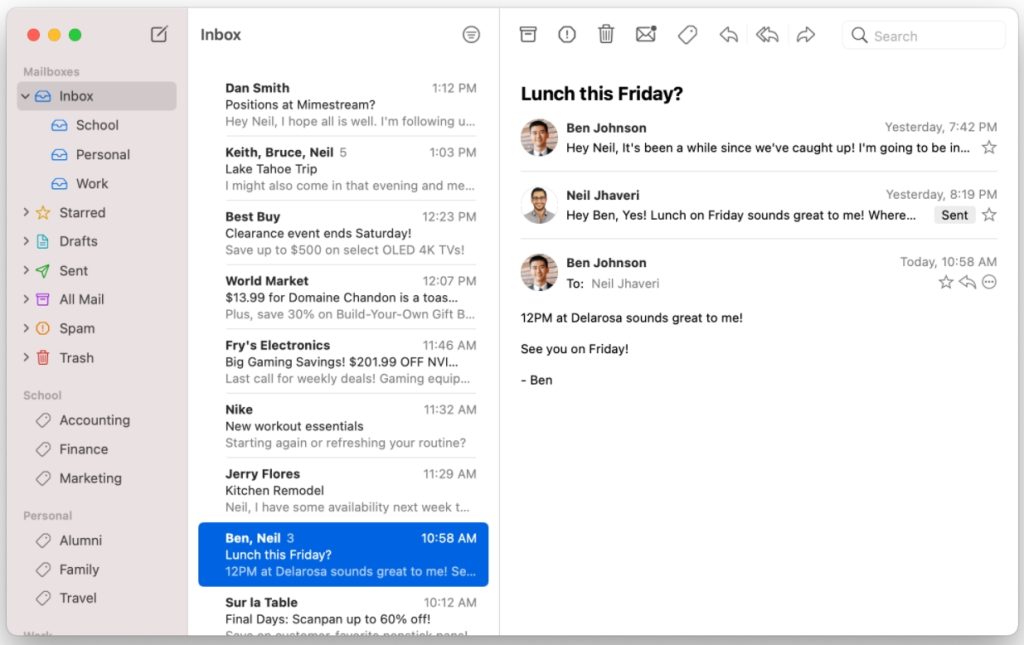Go to Starred messages
This screenshot has width=1024, height=645.
pyautogui.click(x=82, y=212)
